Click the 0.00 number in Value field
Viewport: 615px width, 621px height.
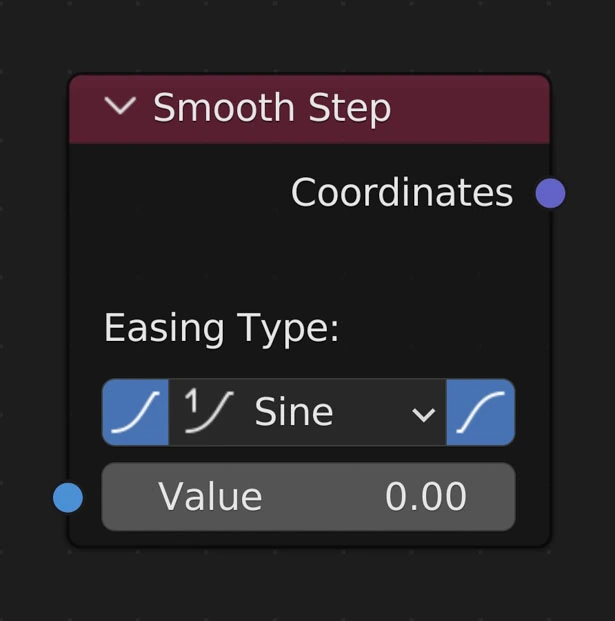(426, 497)
